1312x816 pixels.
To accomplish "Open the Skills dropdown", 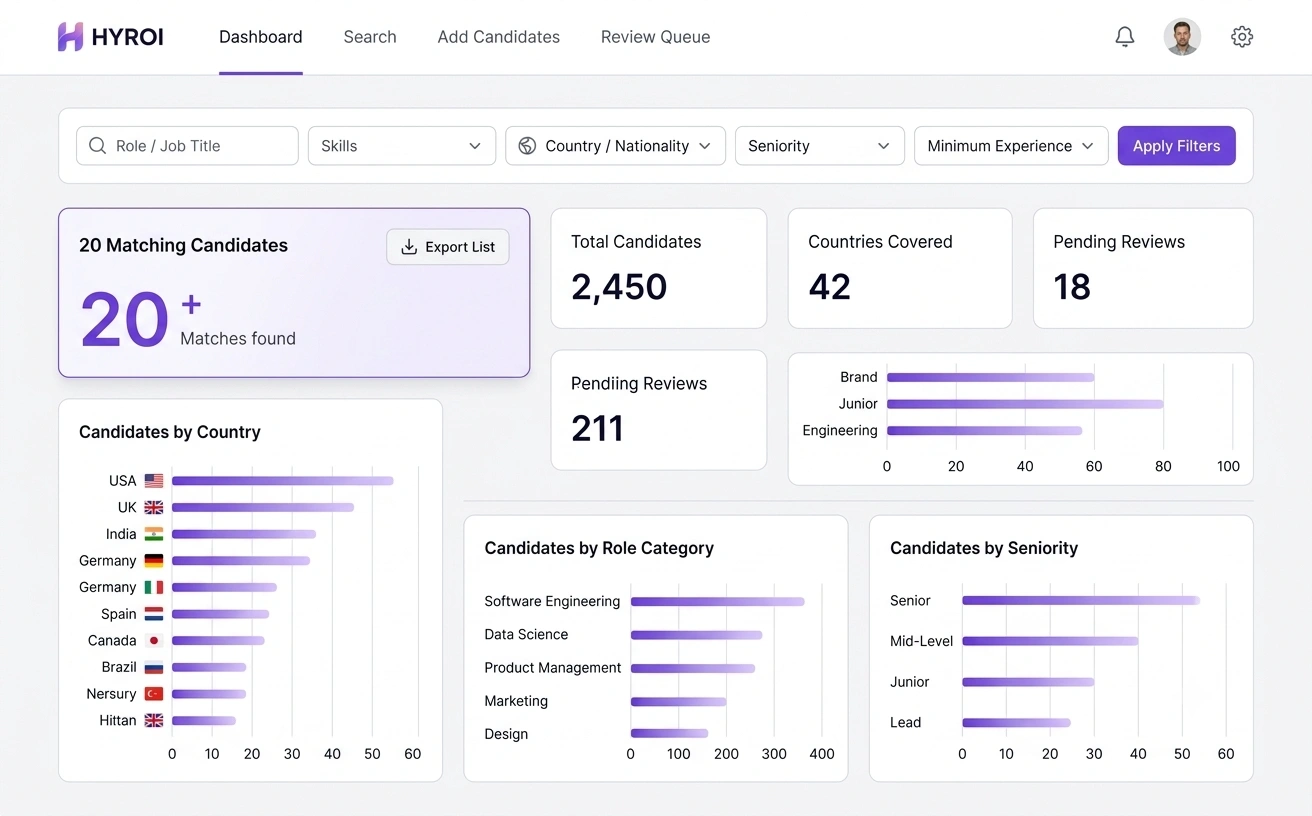I will tap(402, 146).
